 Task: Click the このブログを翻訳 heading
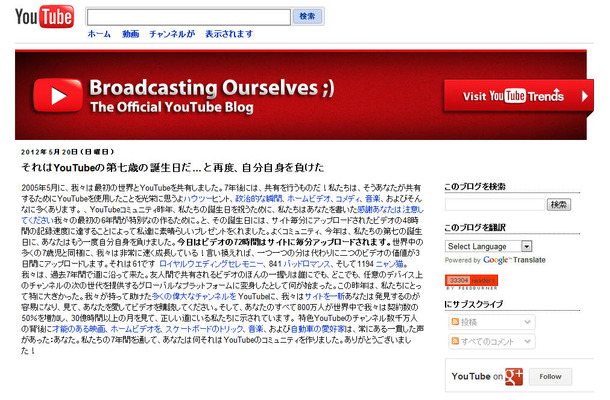[x=475, y=228]
